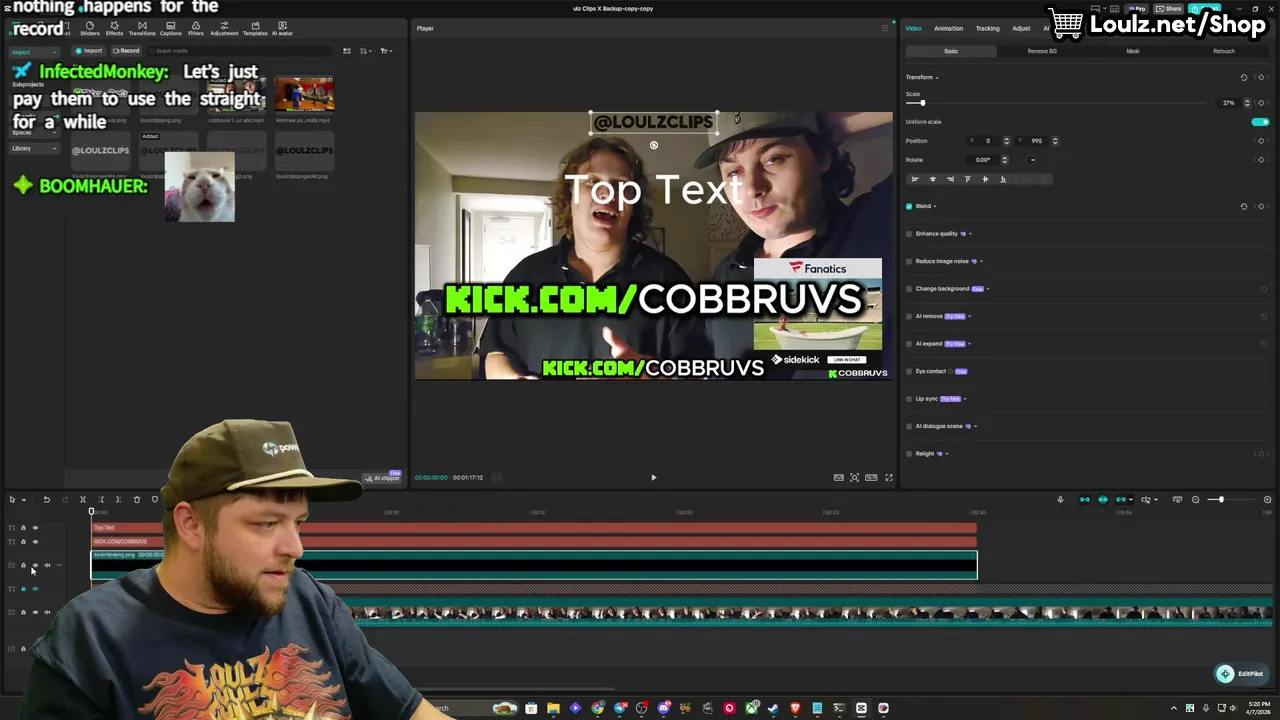1280x720 pixels.
Task: Open the Stickers panel
Action: [89, 28]
